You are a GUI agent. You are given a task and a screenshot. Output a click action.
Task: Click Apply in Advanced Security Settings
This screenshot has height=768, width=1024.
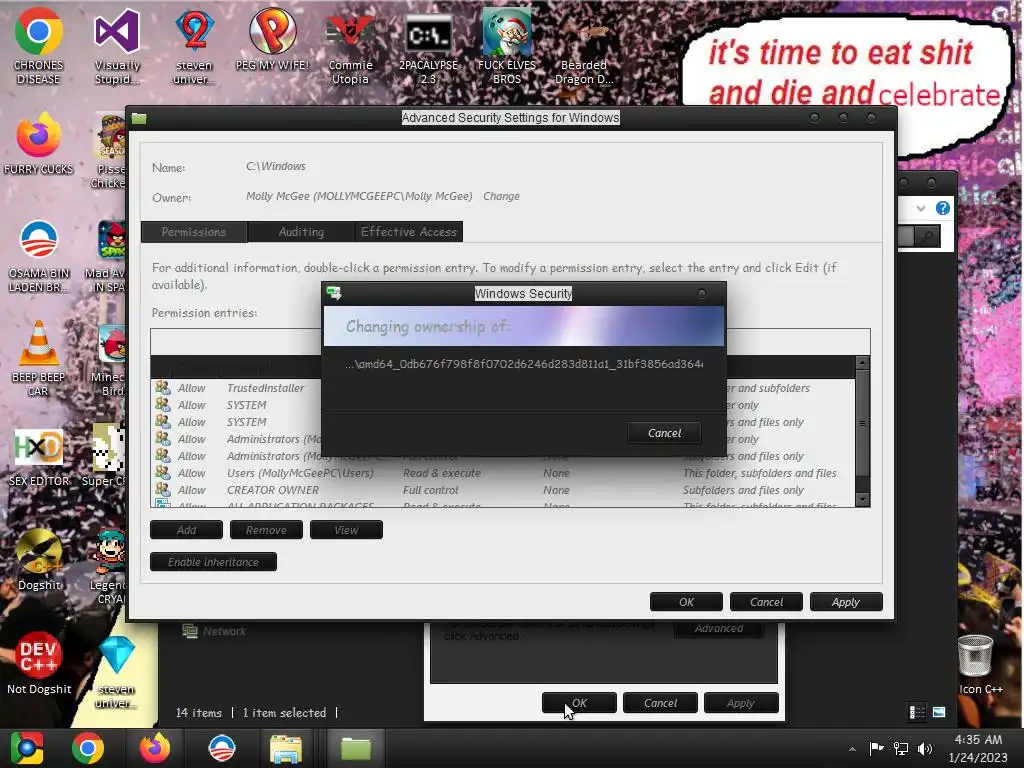(x=846, y=601)
